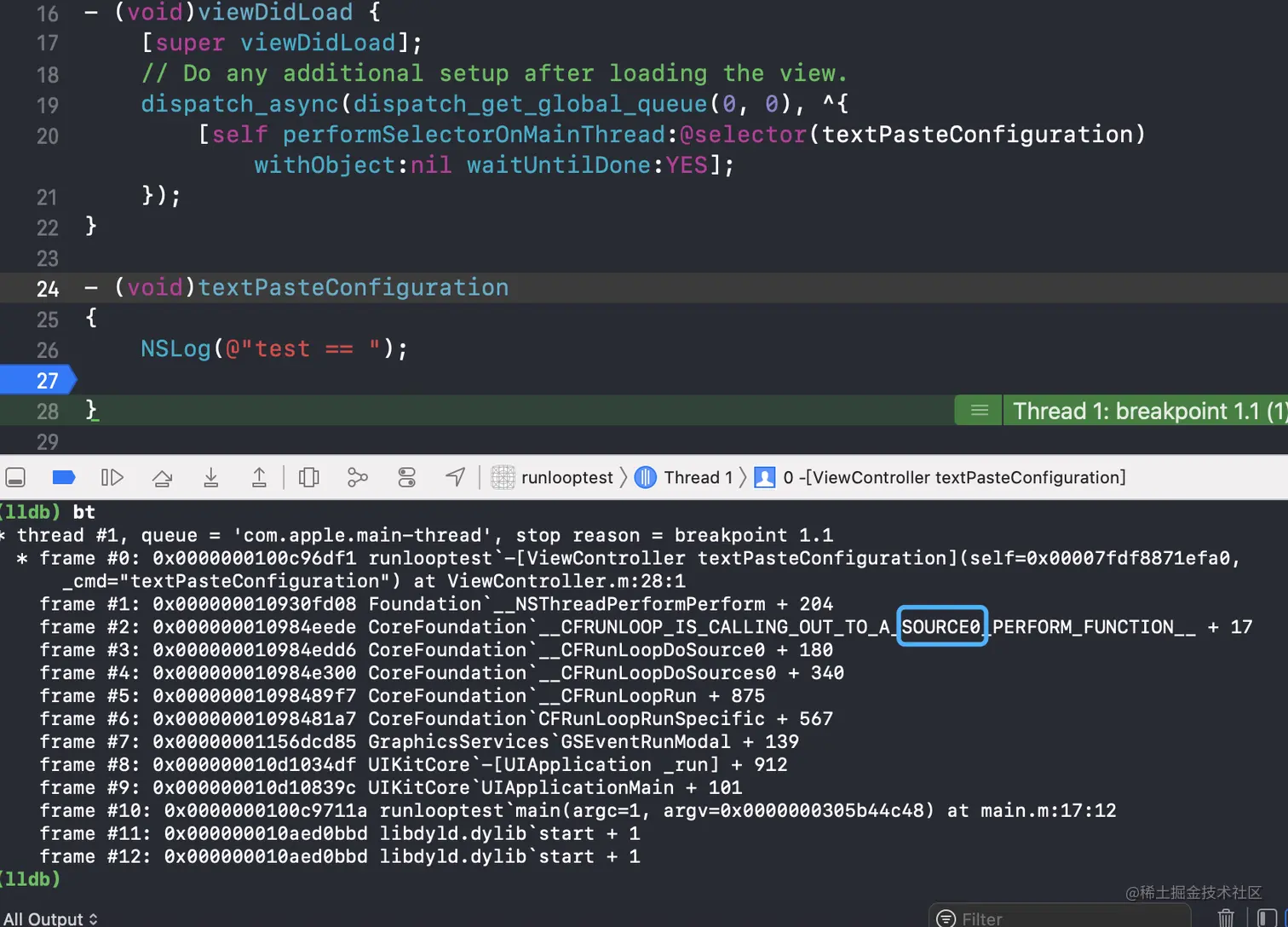Screen dimensions: 1288x927
Task: Toggle the console pane view icon
Action: click(x=1267, y=918)
